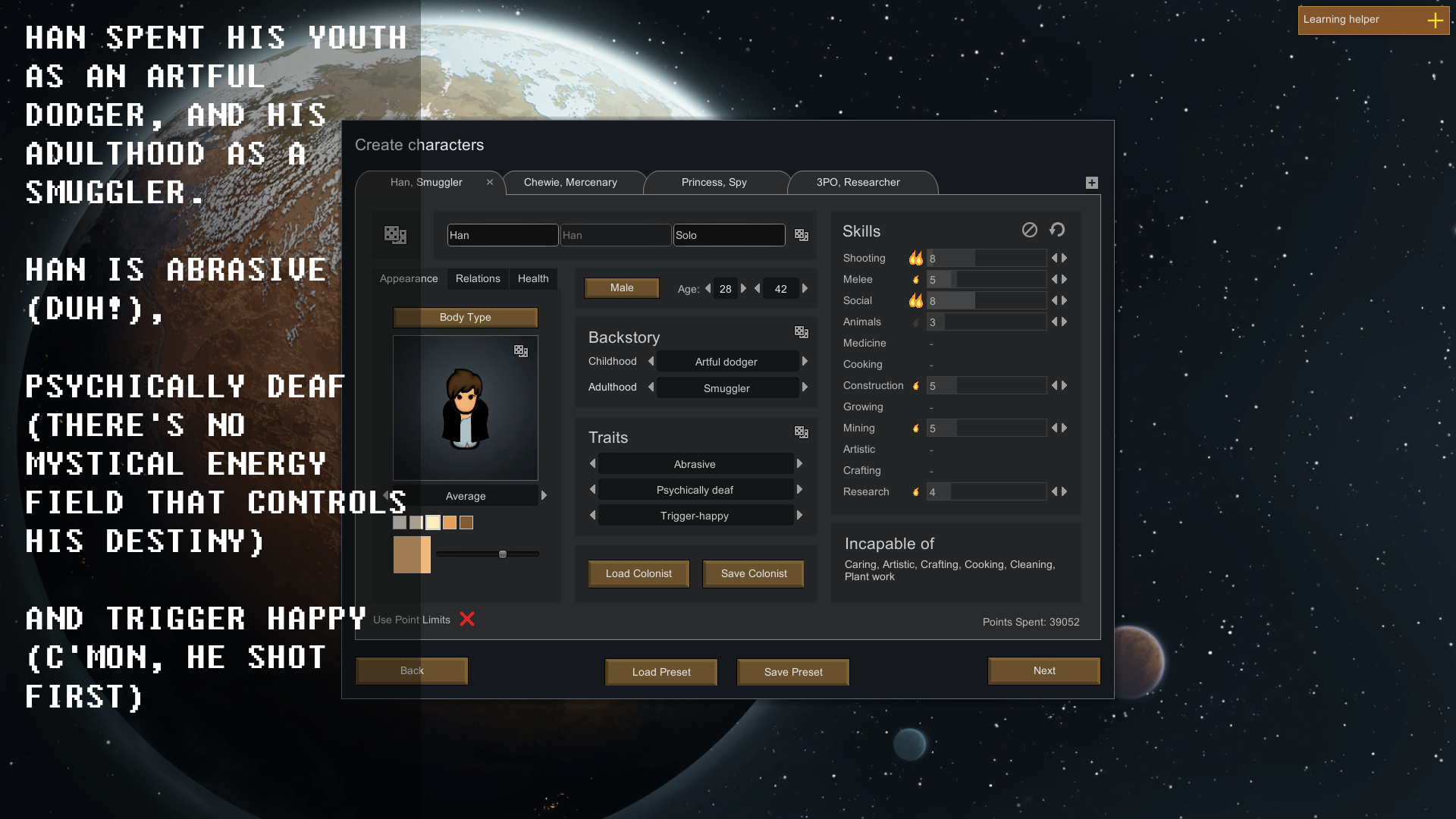Increase Animals skill with right arrow

click(x=1065, y=322)
